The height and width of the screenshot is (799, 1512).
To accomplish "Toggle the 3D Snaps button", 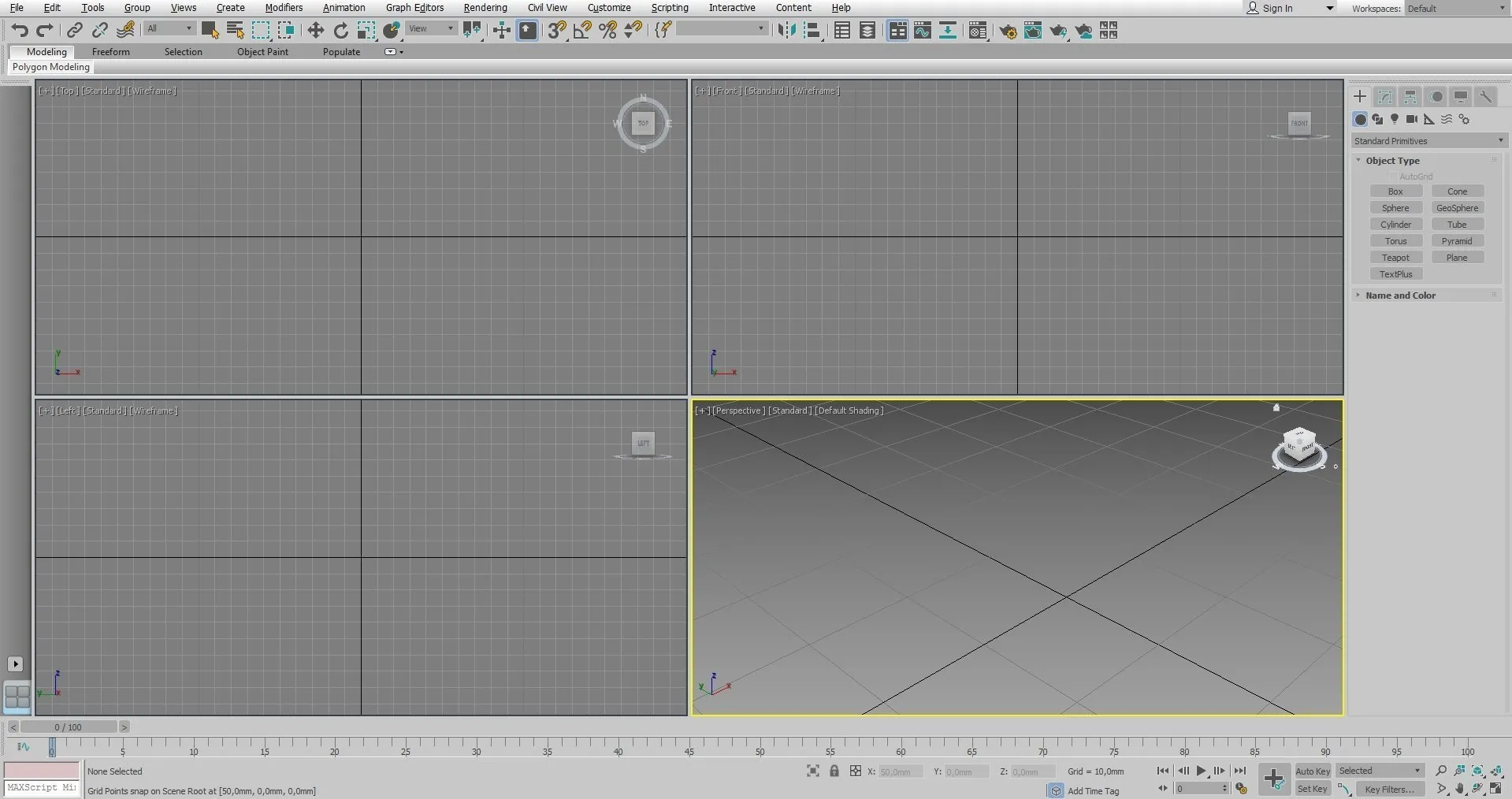I will (x=557, y=31).
